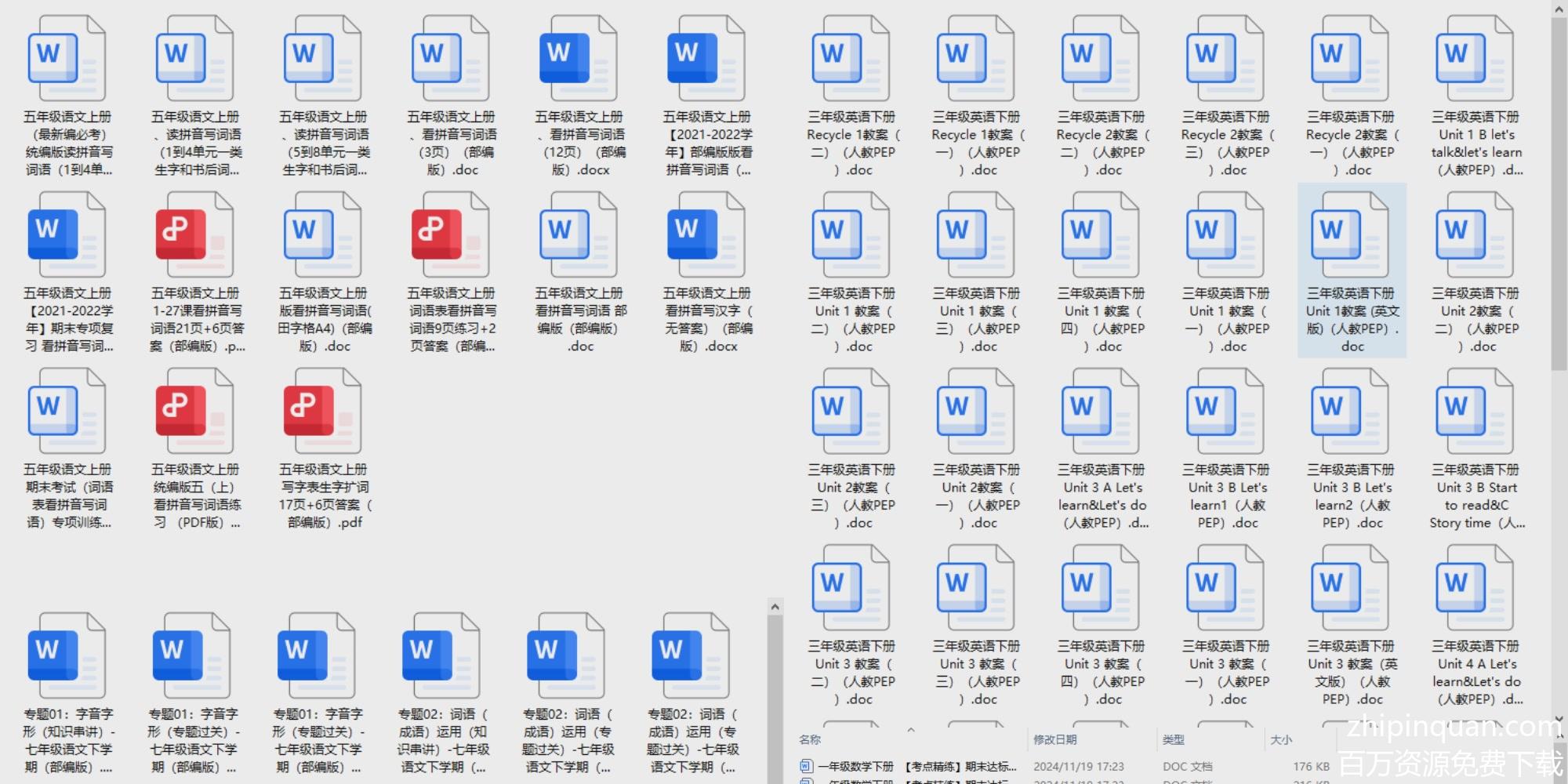Image resolution: width=1568 pixels, height=784 pixels.
Task: Click up arrow of lower-left list scrollbar
Action: click(x=775, y=606)
